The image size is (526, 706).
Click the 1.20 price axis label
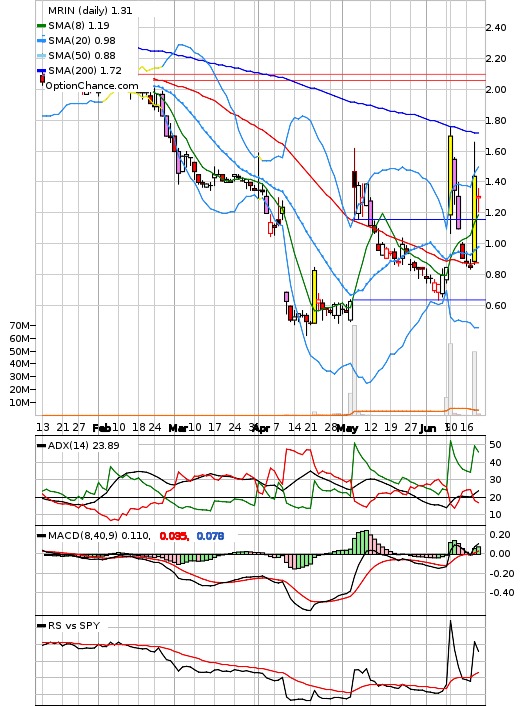click(496, 213)
